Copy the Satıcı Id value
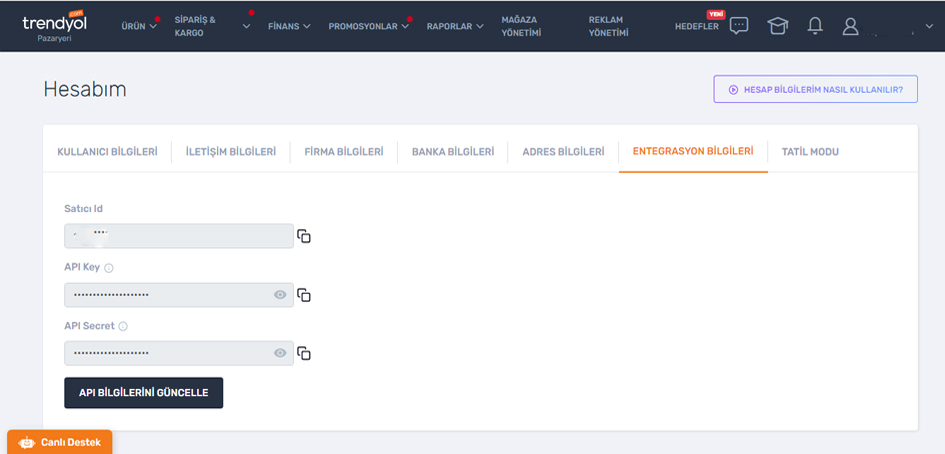The image size is (945, 454). pyautogui.click(x=304, y=236)
